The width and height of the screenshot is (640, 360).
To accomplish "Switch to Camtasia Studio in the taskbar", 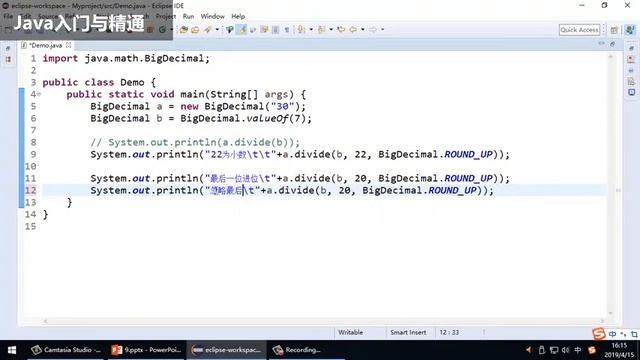I will pos(65,350).
